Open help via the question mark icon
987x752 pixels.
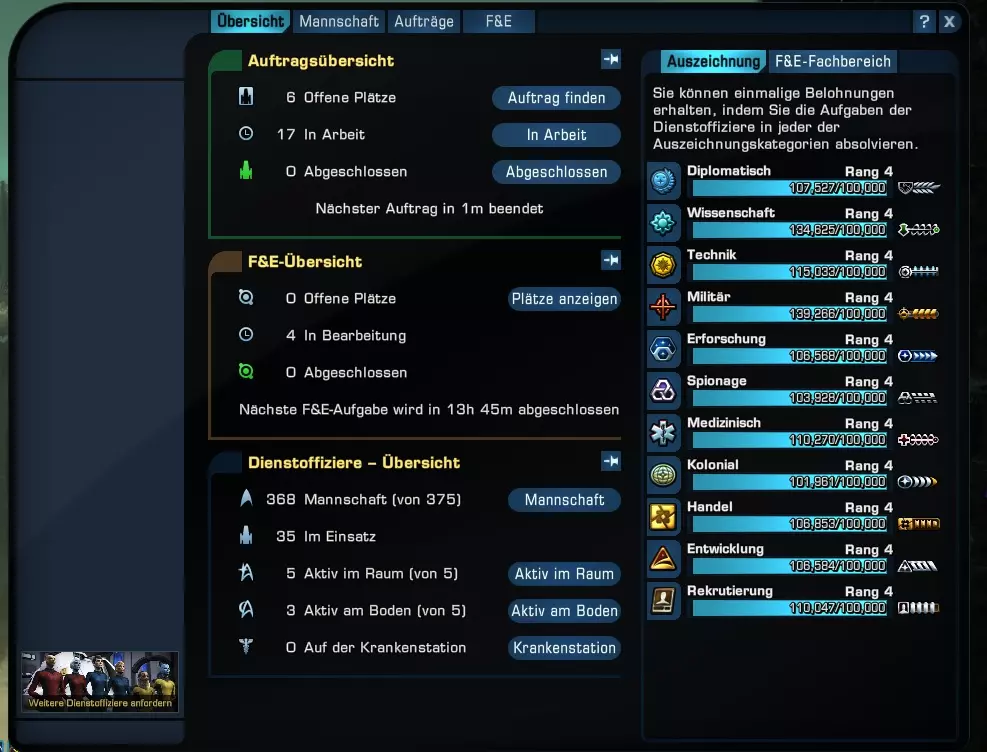[x=924, y=22]
